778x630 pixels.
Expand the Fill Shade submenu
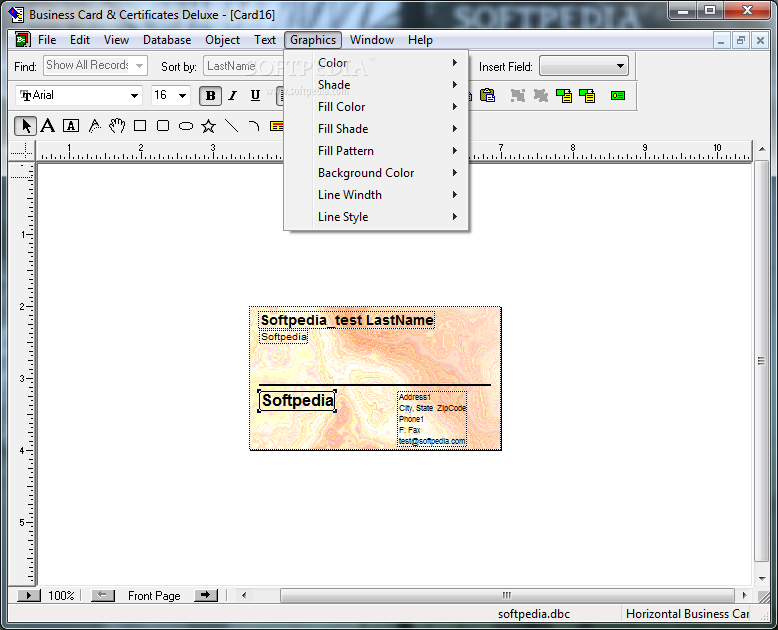click(376, 129)
